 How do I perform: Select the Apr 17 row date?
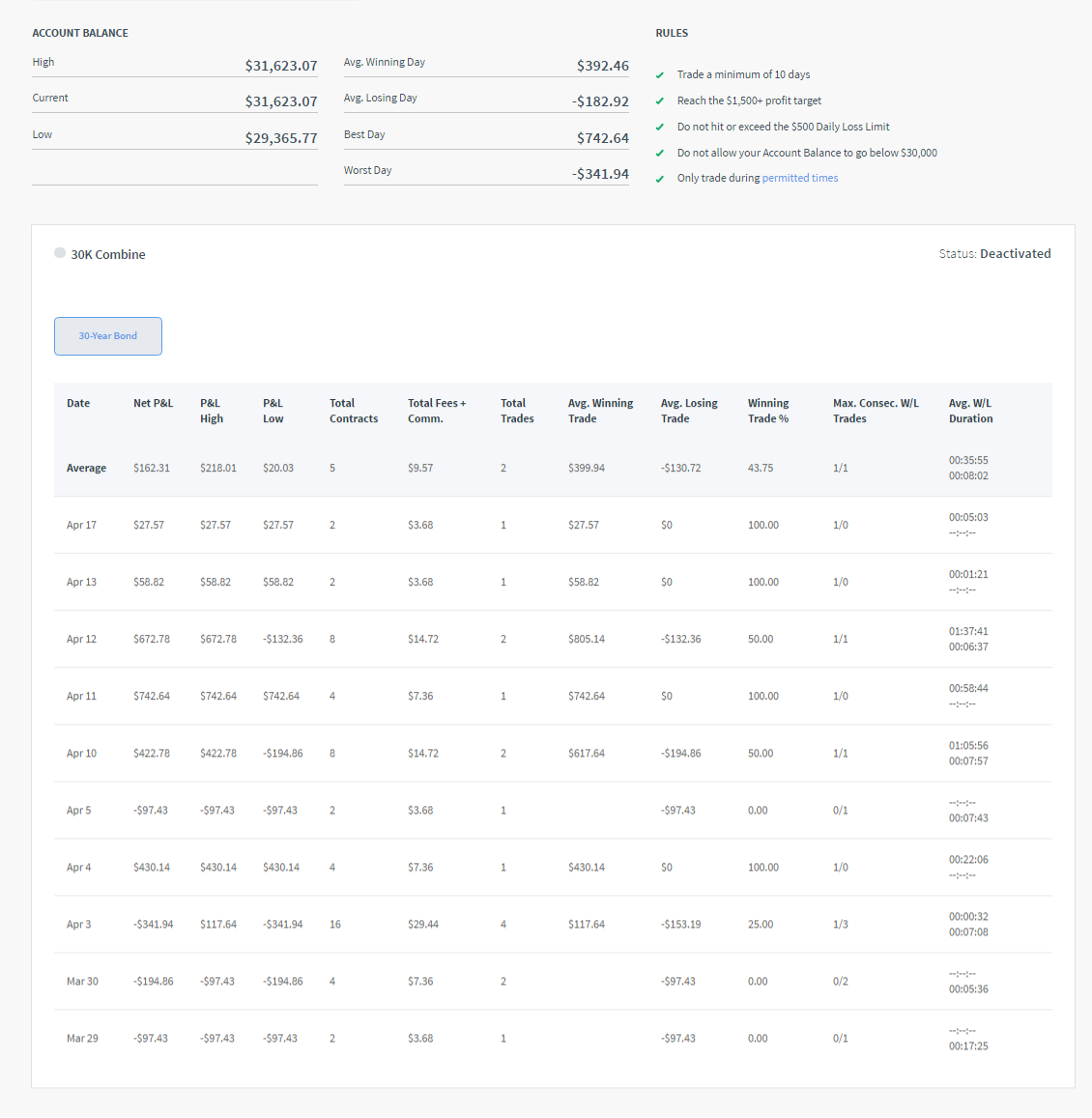point(81,526)
